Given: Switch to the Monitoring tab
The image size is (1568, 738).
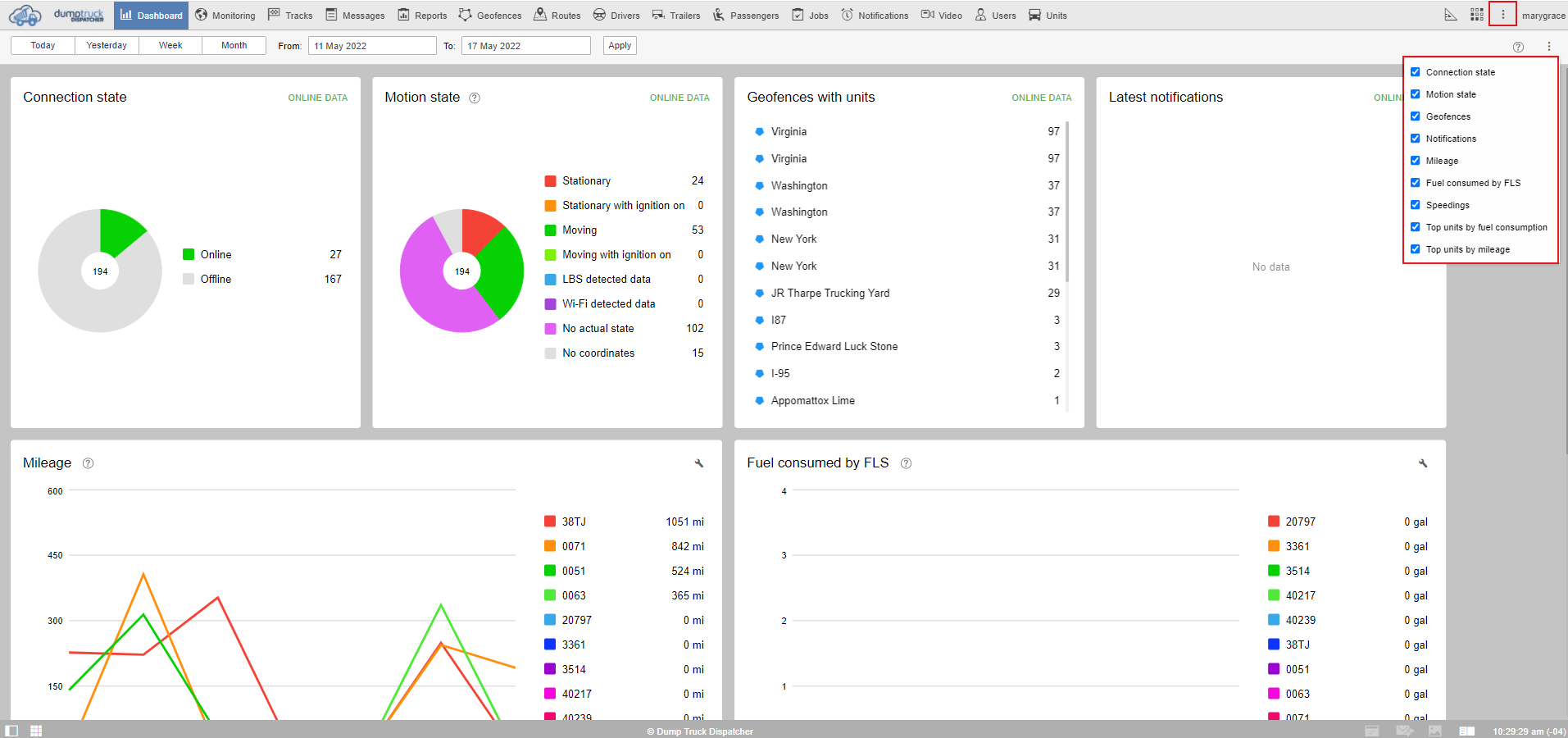Looking at the screenshot, I should (225, 16).
